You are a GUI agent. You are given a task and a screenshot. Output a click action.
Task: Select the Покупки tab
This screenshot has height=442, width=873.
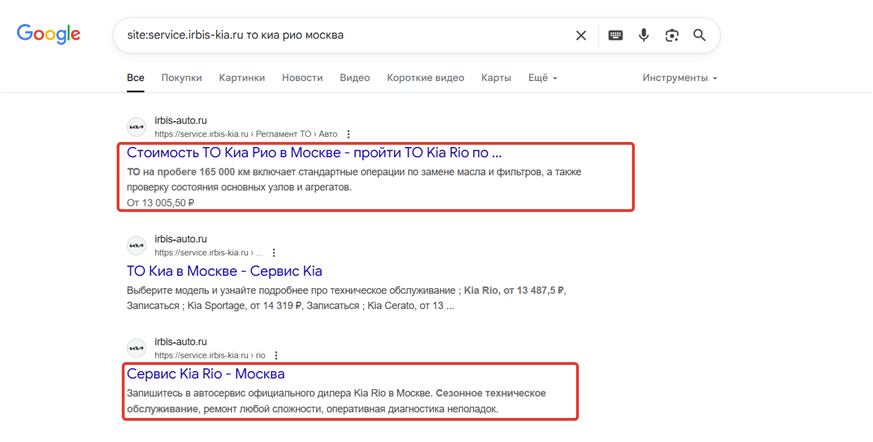coord(181,77)
